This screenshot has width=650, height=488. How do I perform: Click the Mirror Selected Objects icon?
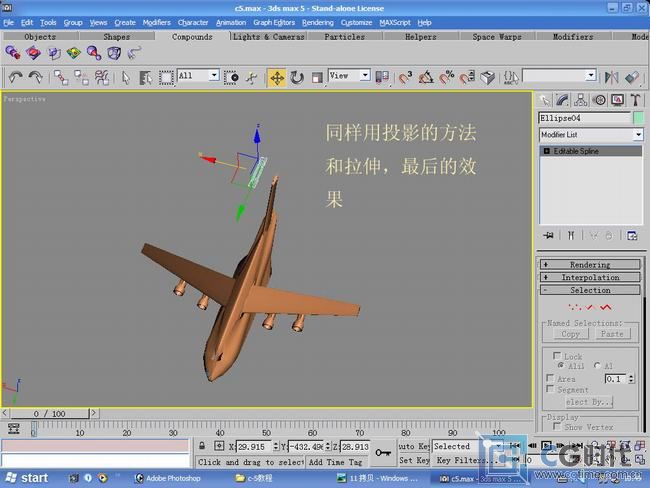pyautogui.click(x=611, y=78)
